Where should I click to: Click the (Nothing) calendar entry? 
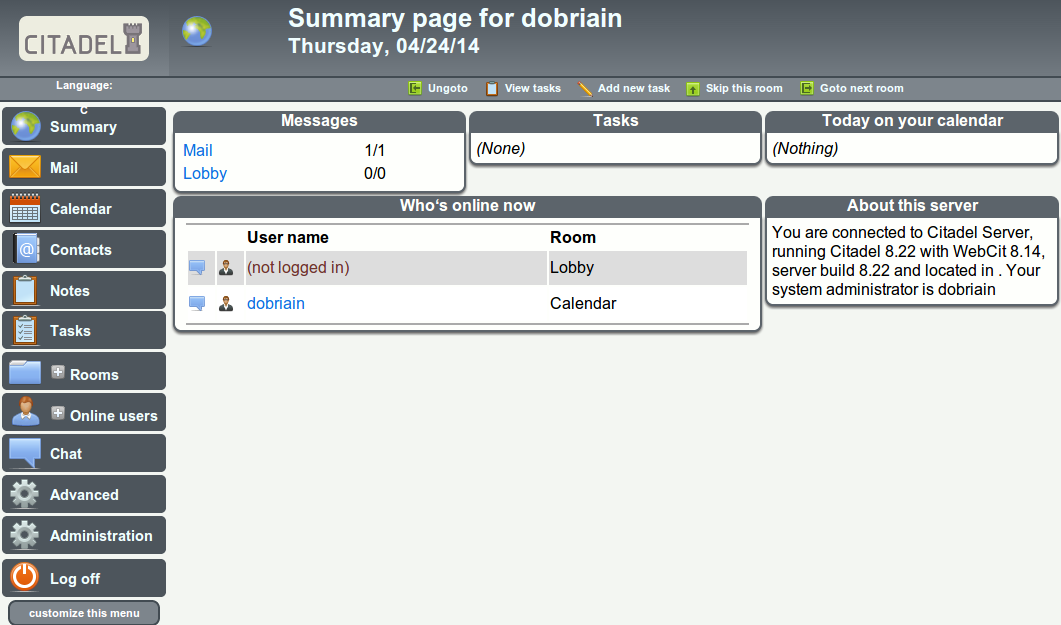805,148
